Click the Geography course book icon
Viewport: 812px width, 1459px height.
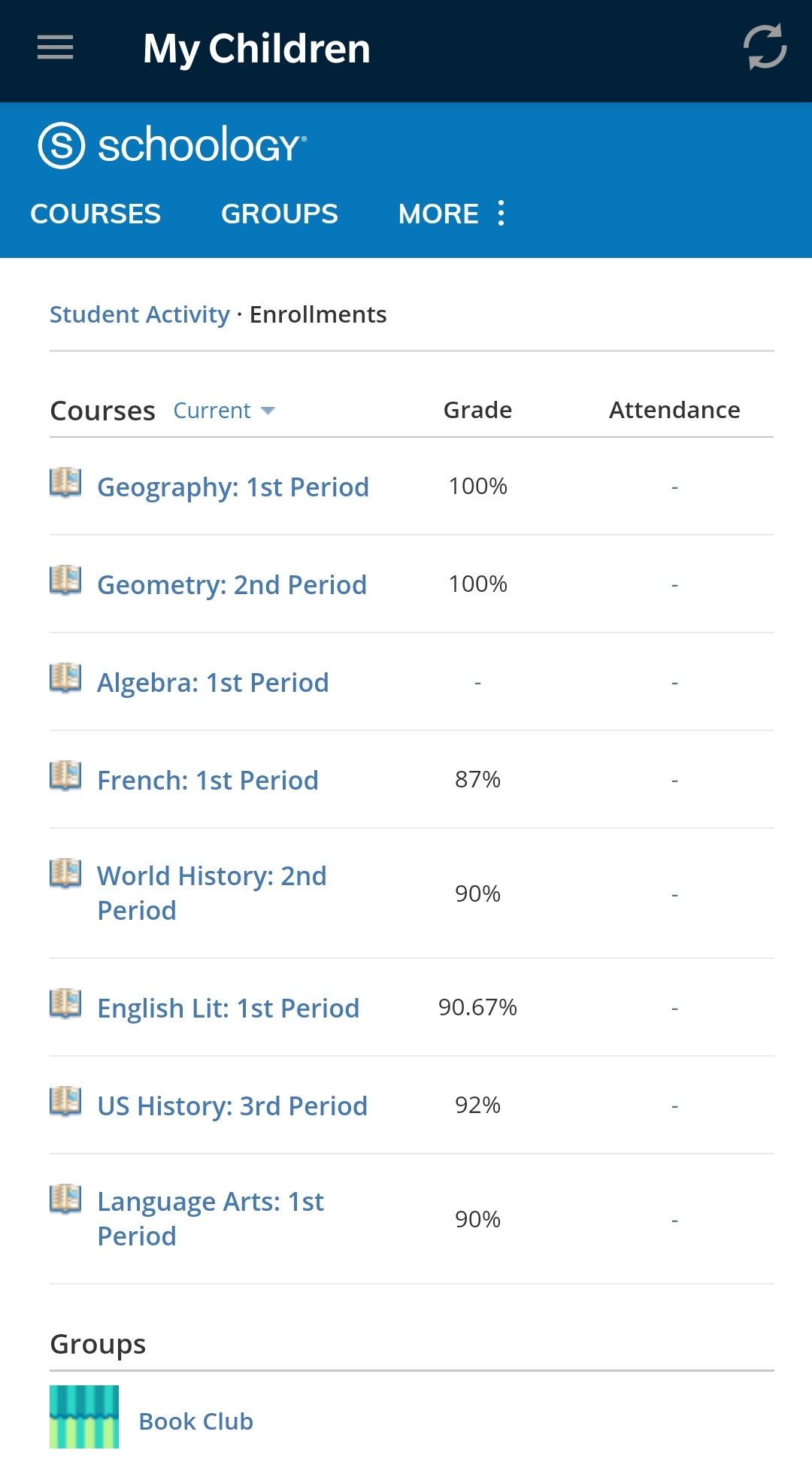click(x=65, y=483)
